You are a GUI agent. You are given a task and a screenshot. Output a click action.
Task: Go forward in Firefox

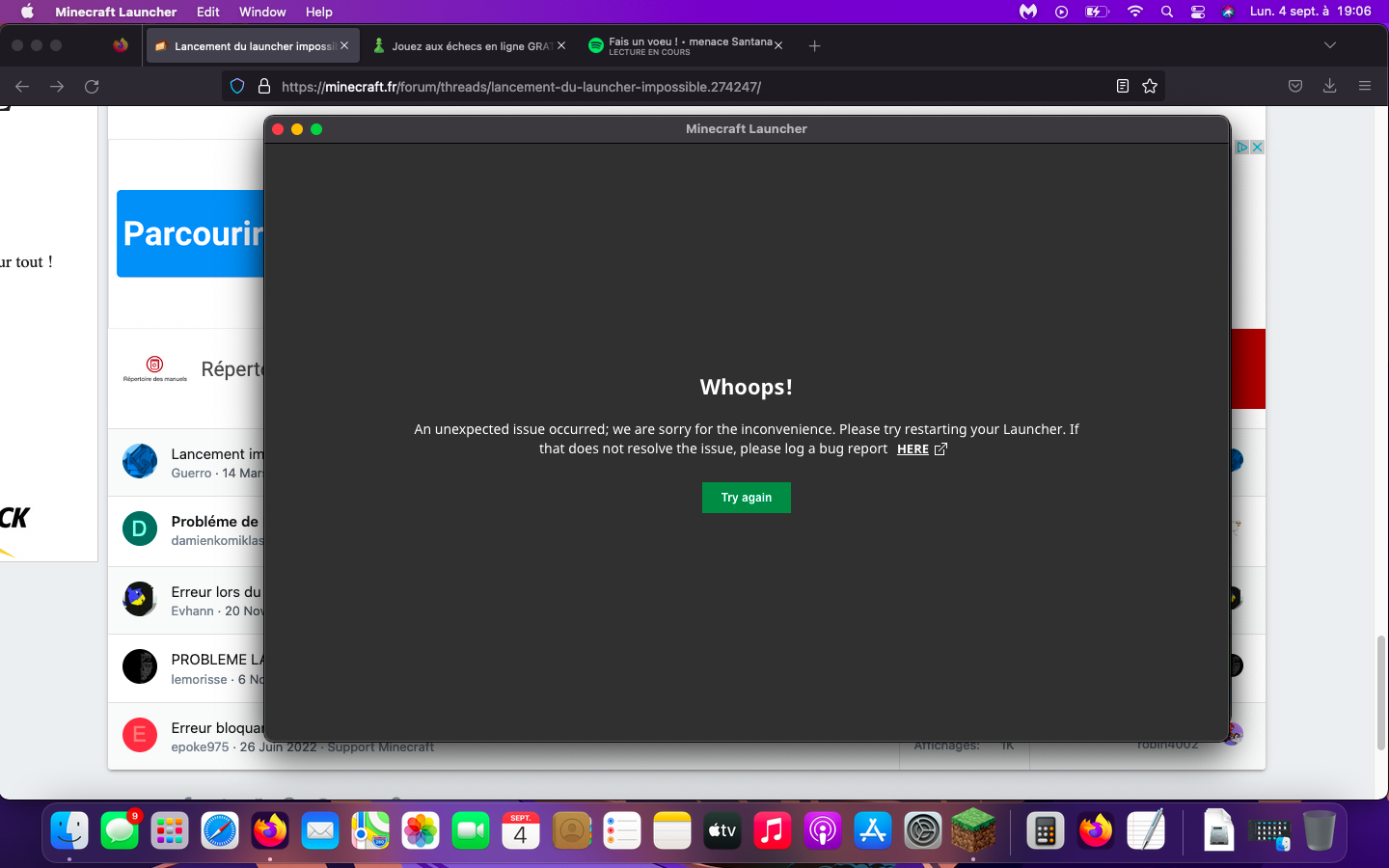click(57, 87)
